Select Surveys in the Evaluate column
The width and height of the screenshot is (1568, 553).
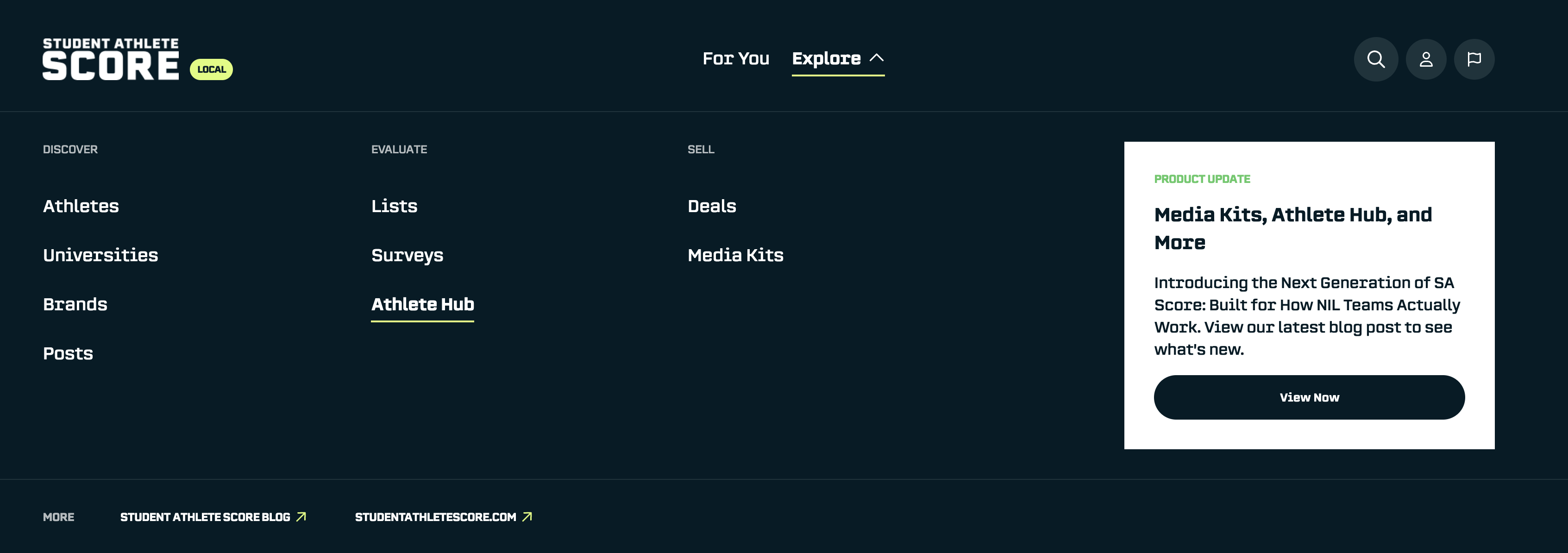[x=407, y=255]
